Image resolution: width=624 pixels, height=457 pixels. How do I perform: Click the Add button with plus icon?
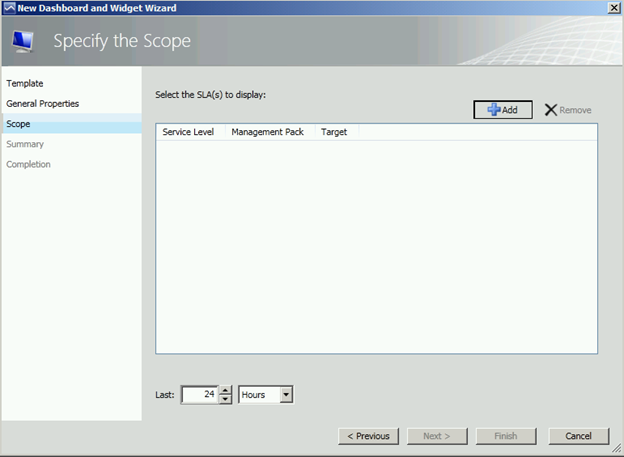tap(503, 110)
